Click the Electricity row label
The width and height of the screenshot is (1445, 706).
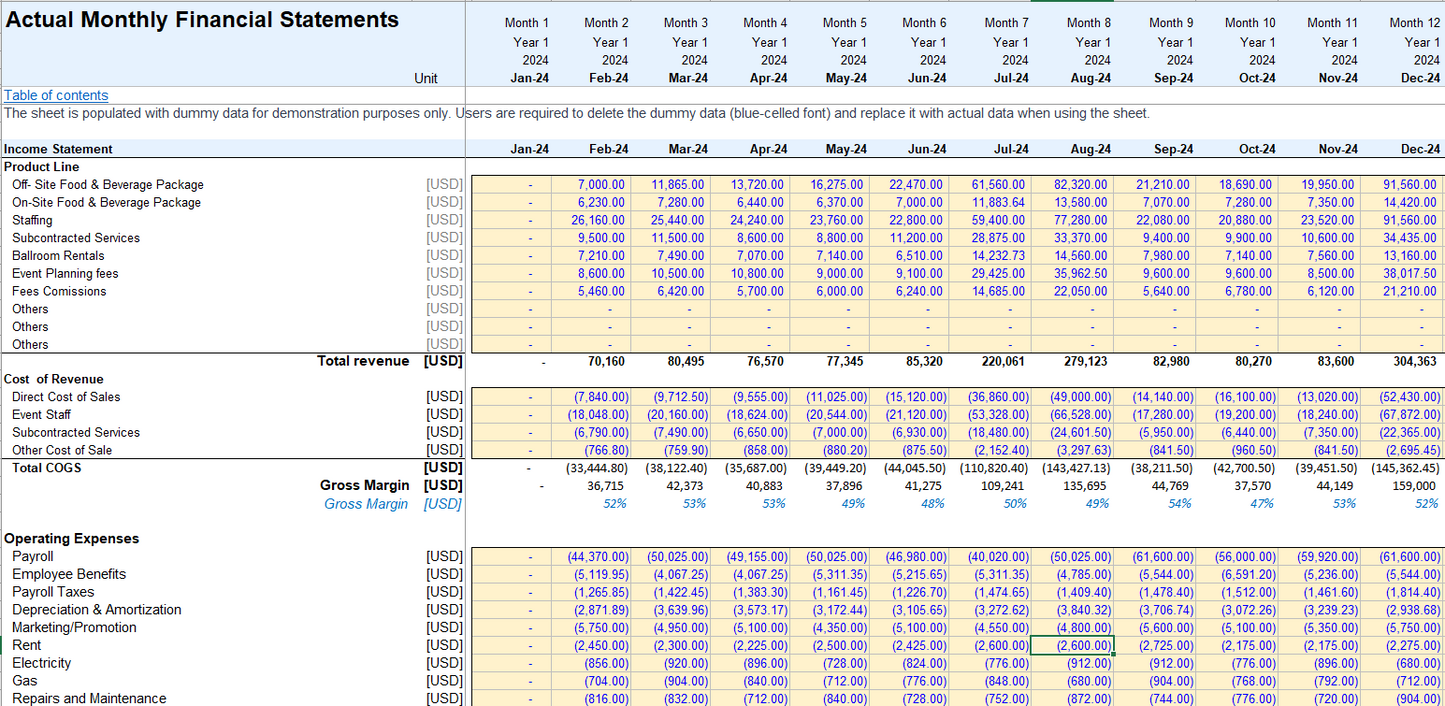coord(42,664)
